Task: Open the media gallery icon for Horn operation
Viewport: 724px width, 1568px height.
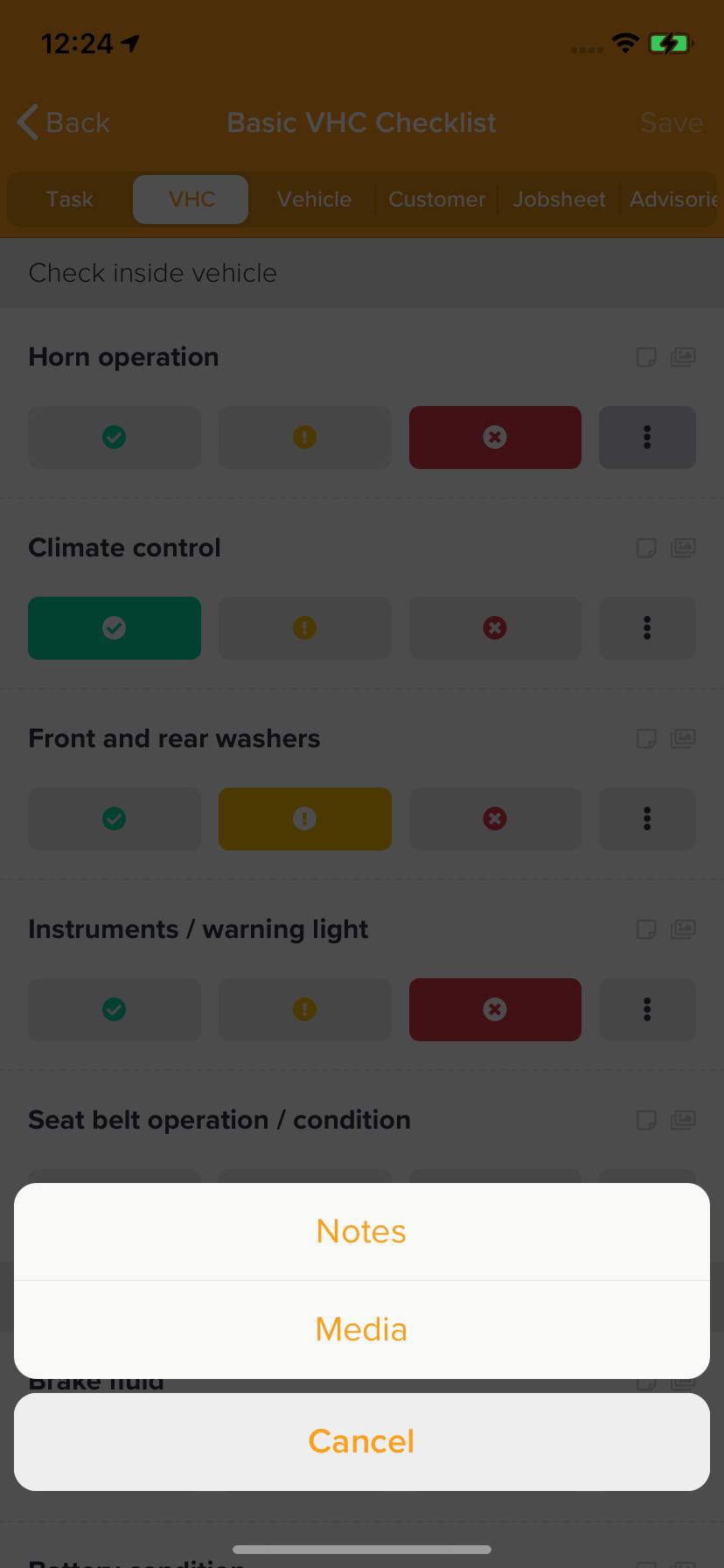Action: coord(683,357)
